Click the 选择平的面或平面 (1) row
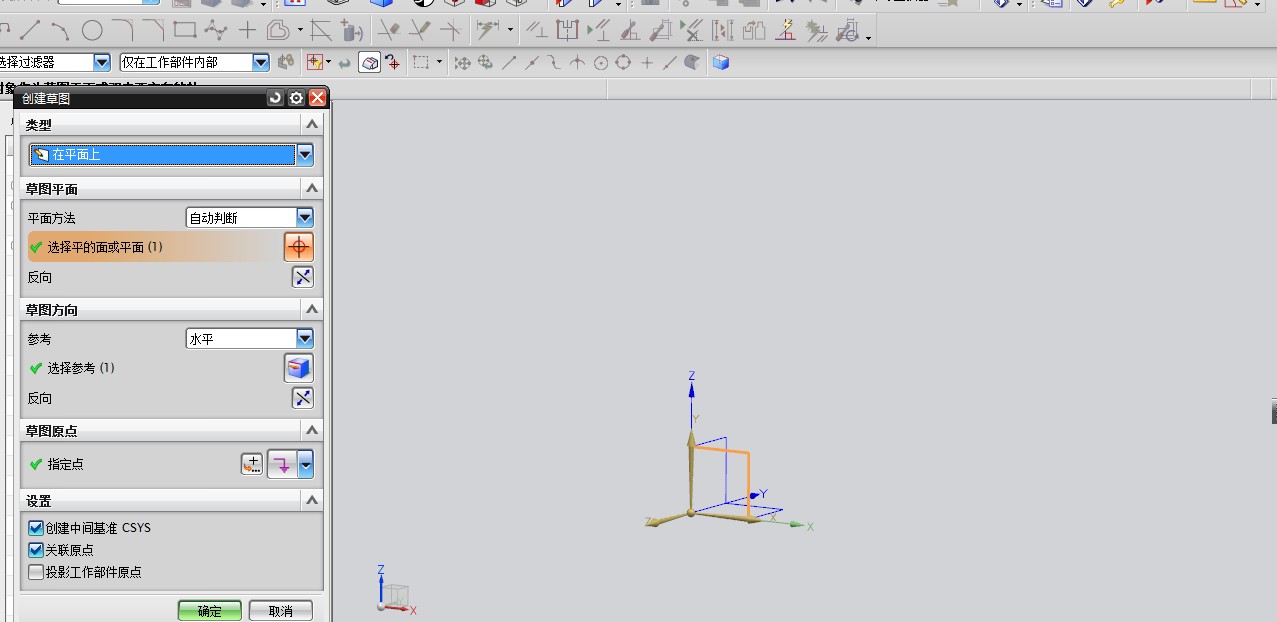1277x622 pixels. (155, 247)
